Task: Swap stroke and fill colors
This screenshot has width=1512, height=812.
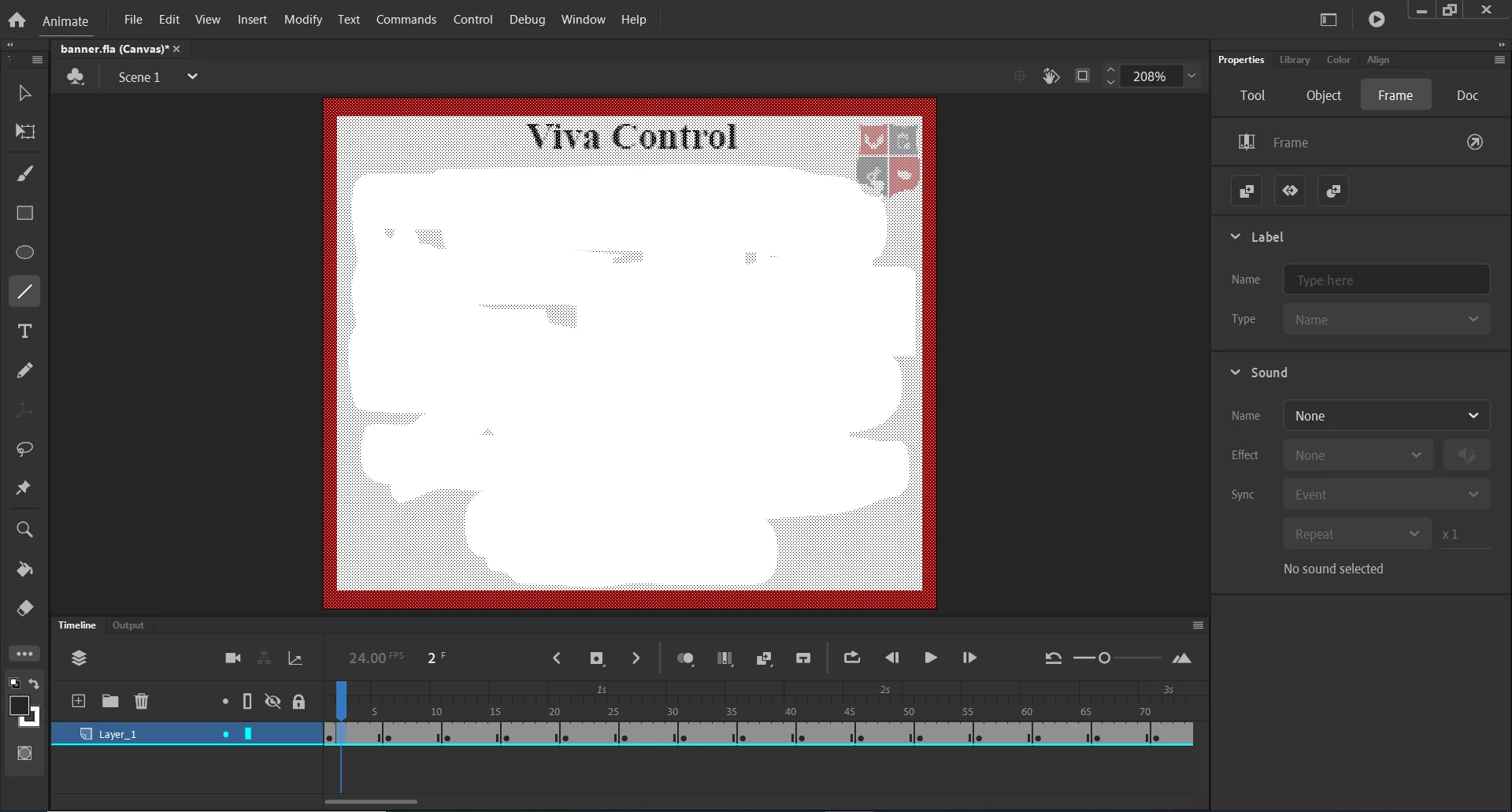Action: click(x=34, y=684)
